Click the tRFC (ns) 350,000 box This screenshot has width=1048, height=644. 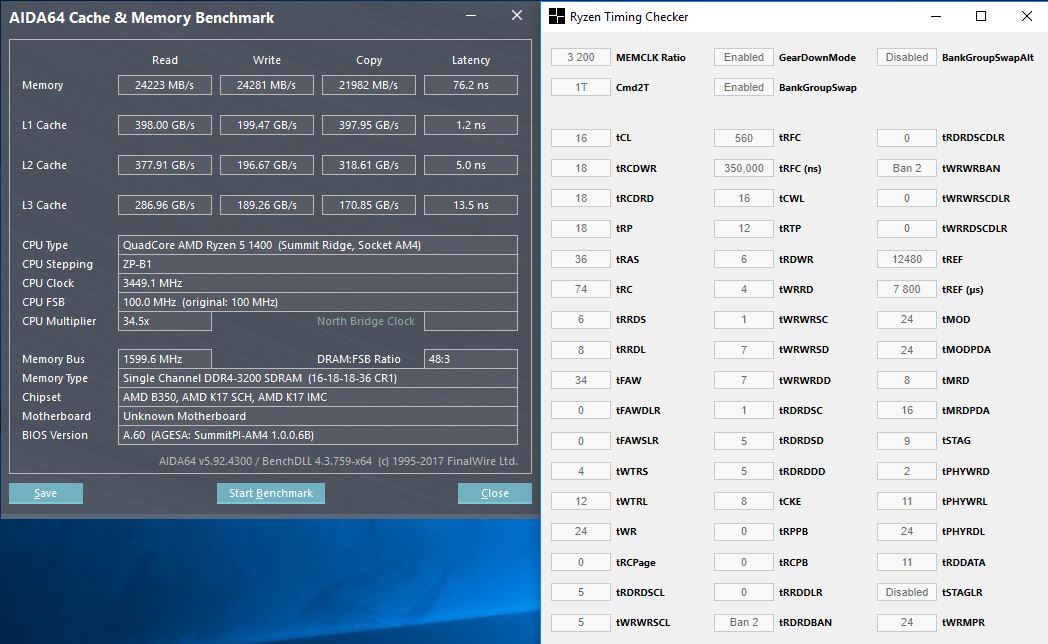pyautogui.click(x=744, y=168)
